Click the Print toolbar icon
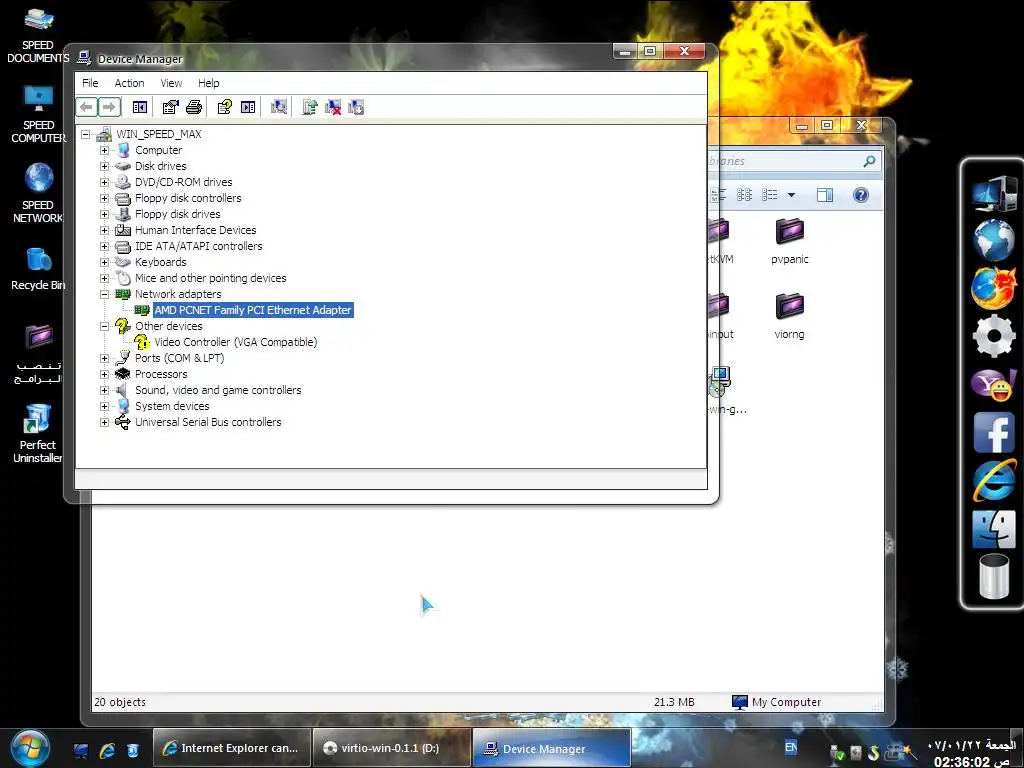This screenshot has height=768, width=1024. (194, 107)
